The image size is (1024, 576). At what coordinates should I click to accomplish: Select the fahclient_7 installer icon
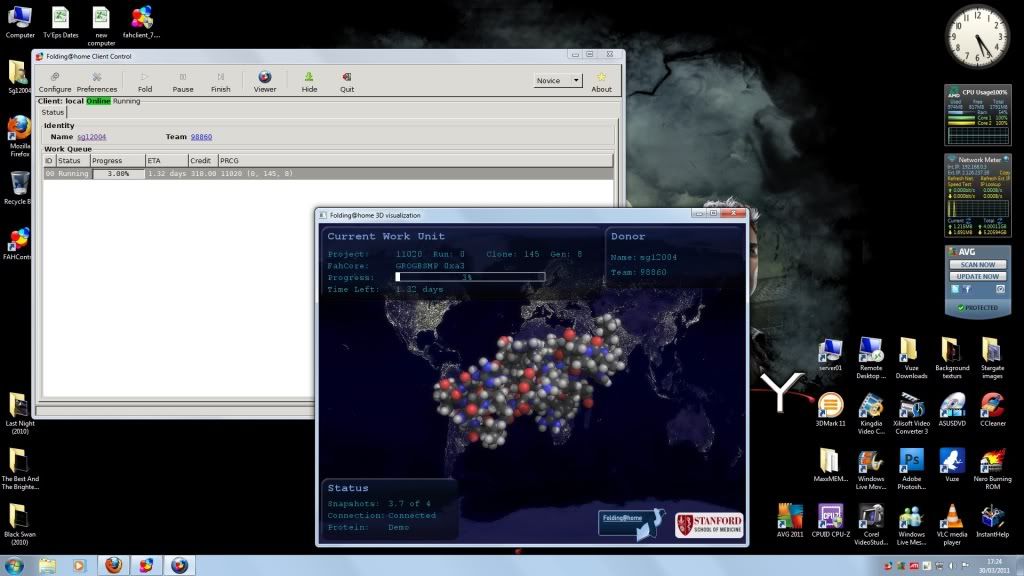click(x=141, y=22)
